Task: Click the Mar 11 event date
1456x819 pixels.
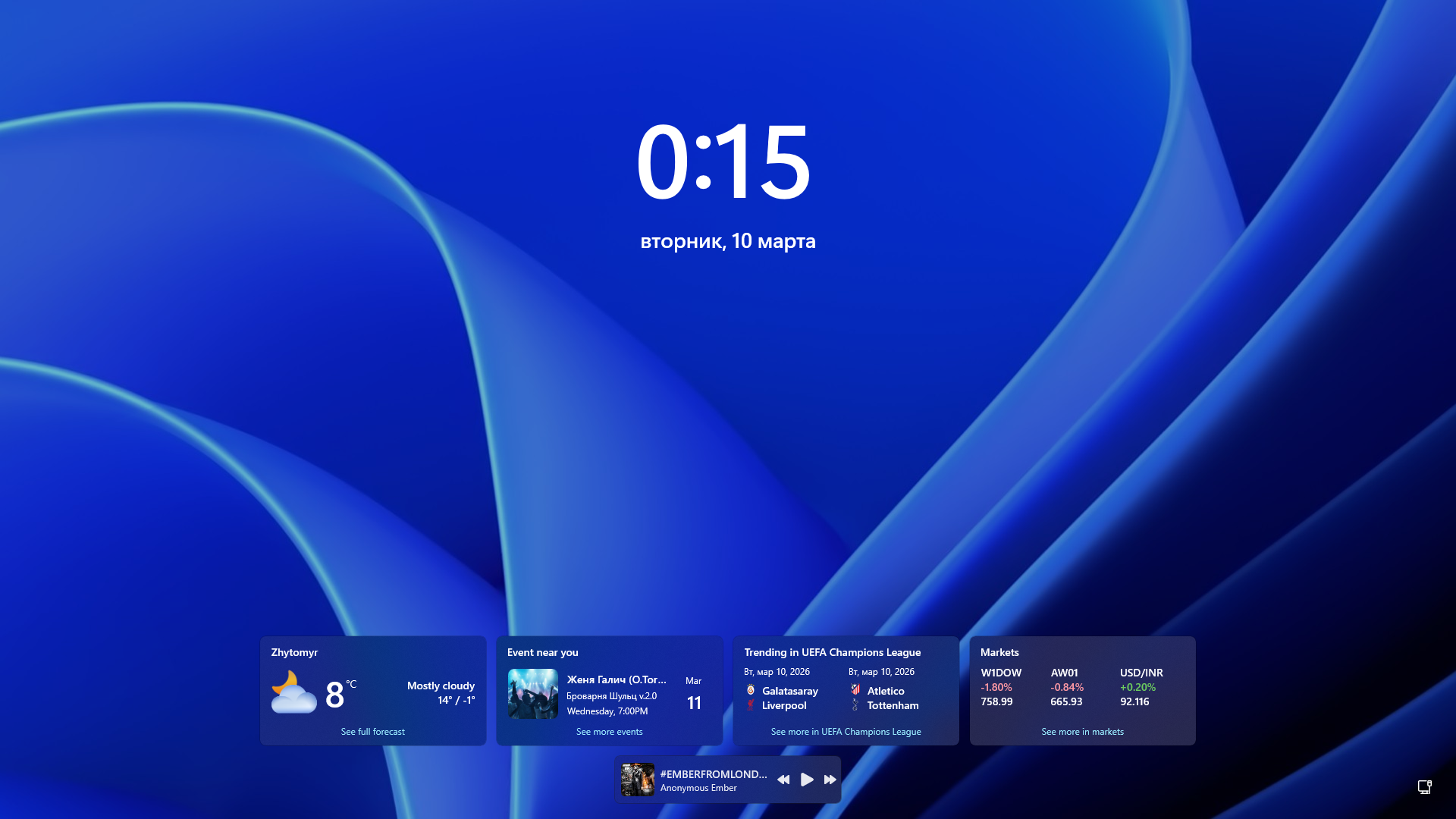Action: [693, 694]
